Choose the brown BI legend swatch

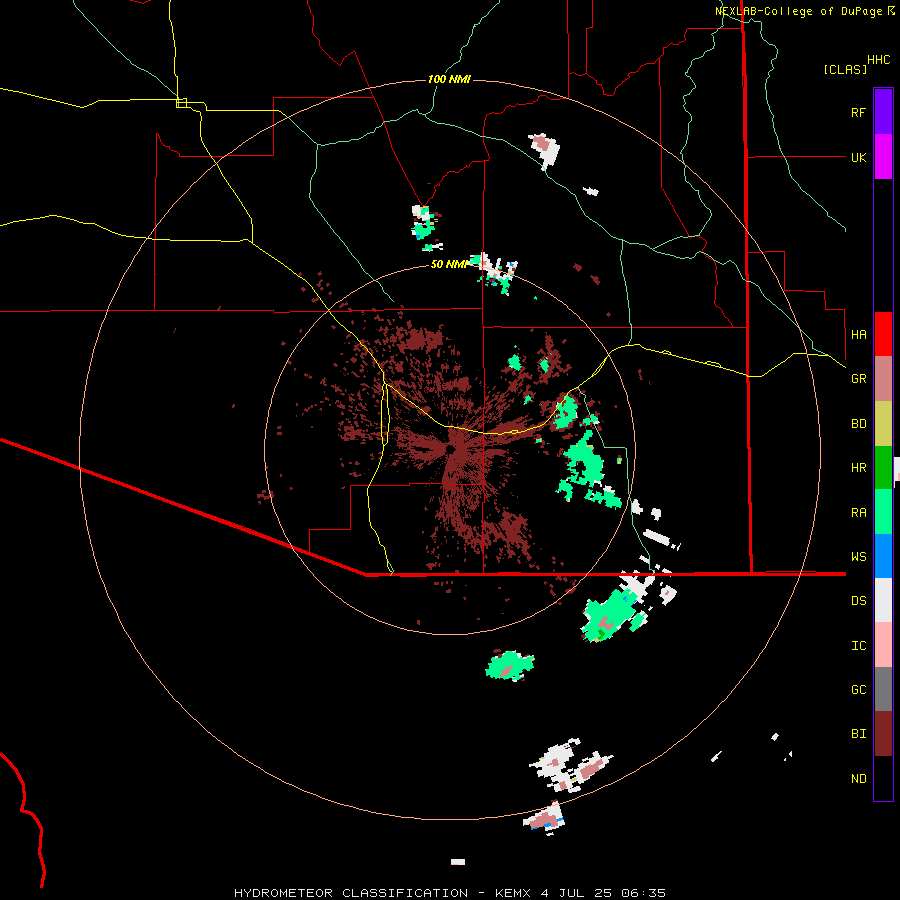(x=883, y=734)
